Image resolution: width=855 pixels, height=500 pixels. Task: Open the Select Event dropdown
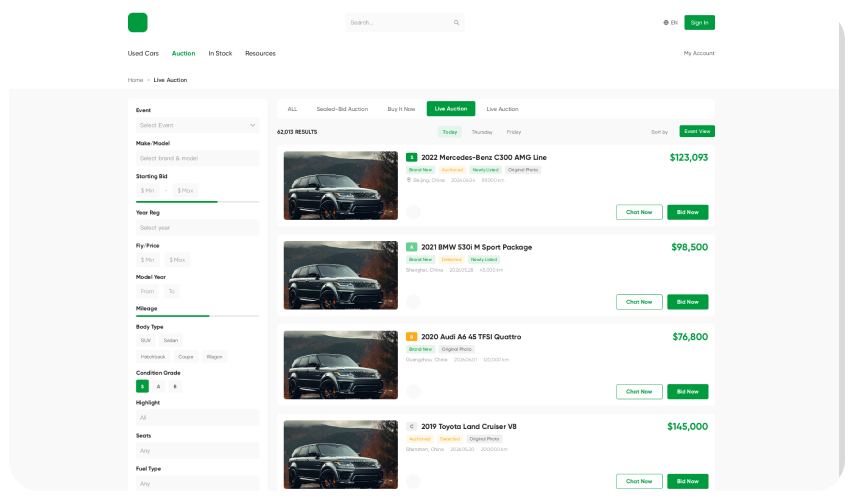(x=197, y=125)
